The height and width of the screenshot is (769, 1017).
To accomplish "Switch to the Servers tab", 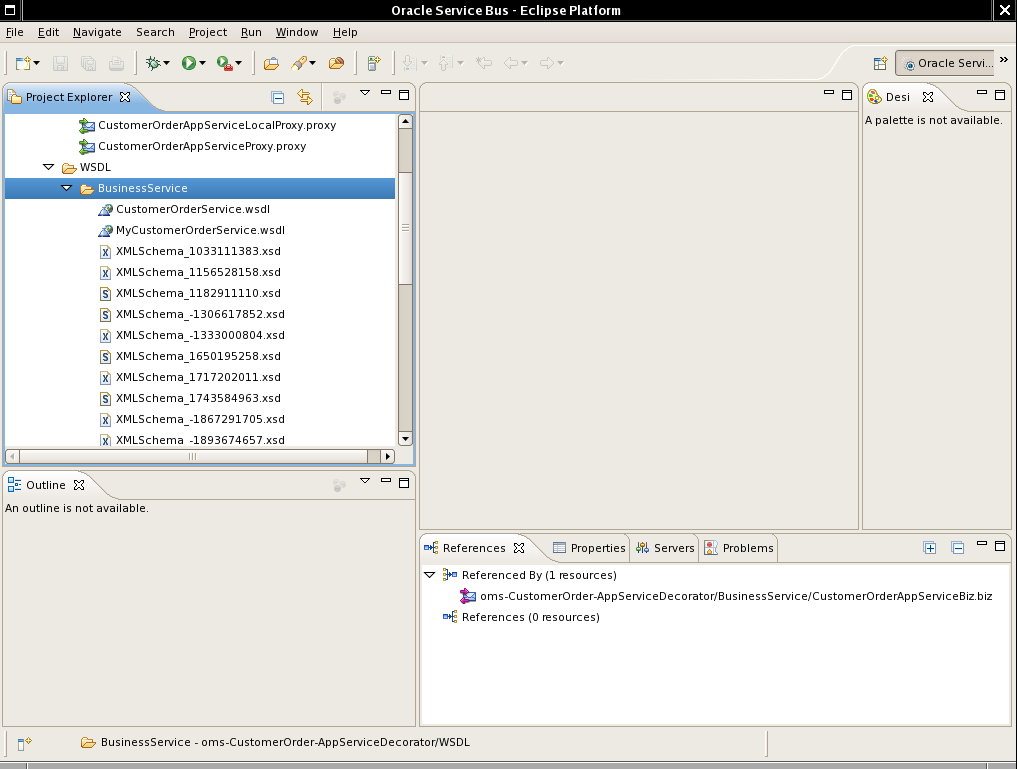I will point(665,548).
